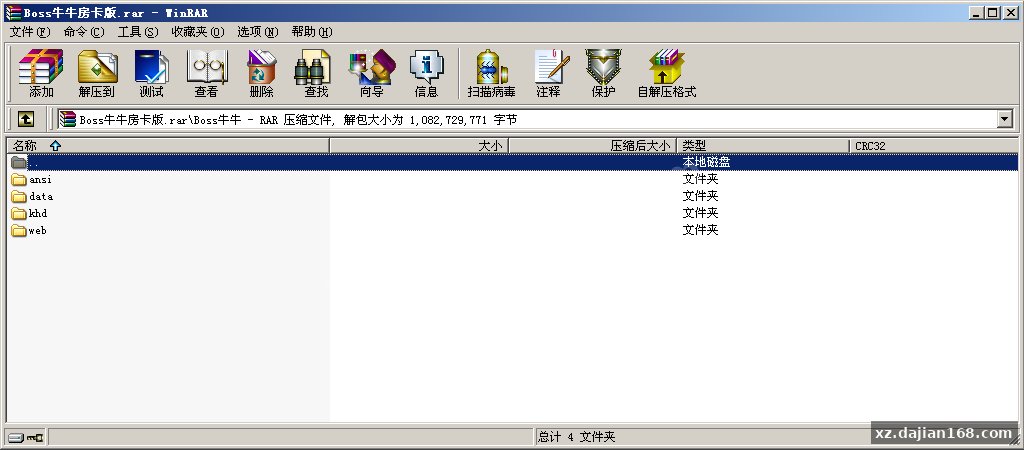Click the 解压到 (Extract To) icon
Viewport: 1024px width, 450px height.
97,73
